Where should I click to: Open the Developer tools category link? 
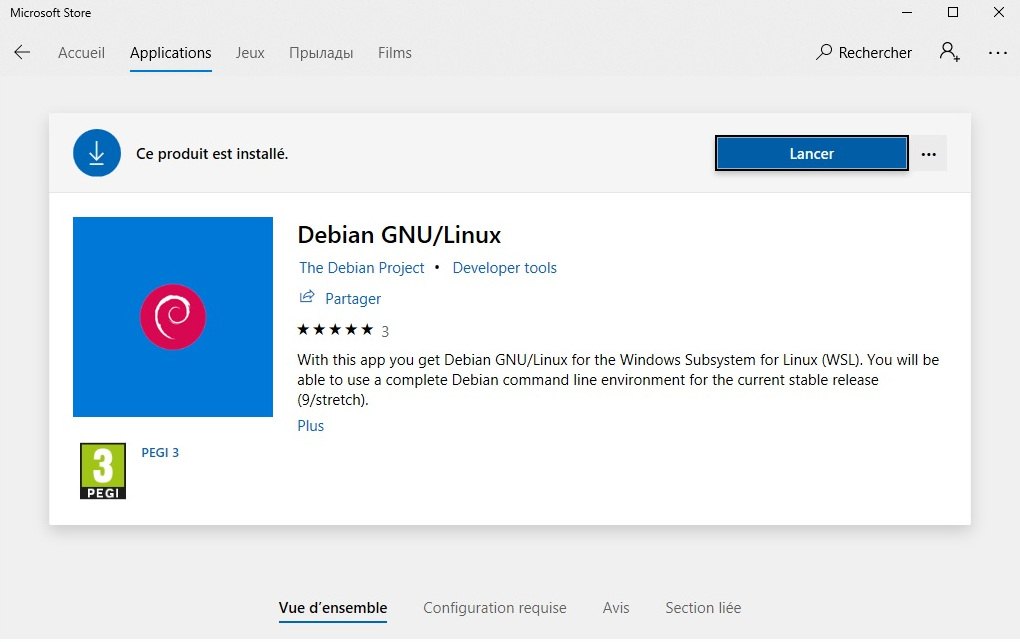point(505,268)
